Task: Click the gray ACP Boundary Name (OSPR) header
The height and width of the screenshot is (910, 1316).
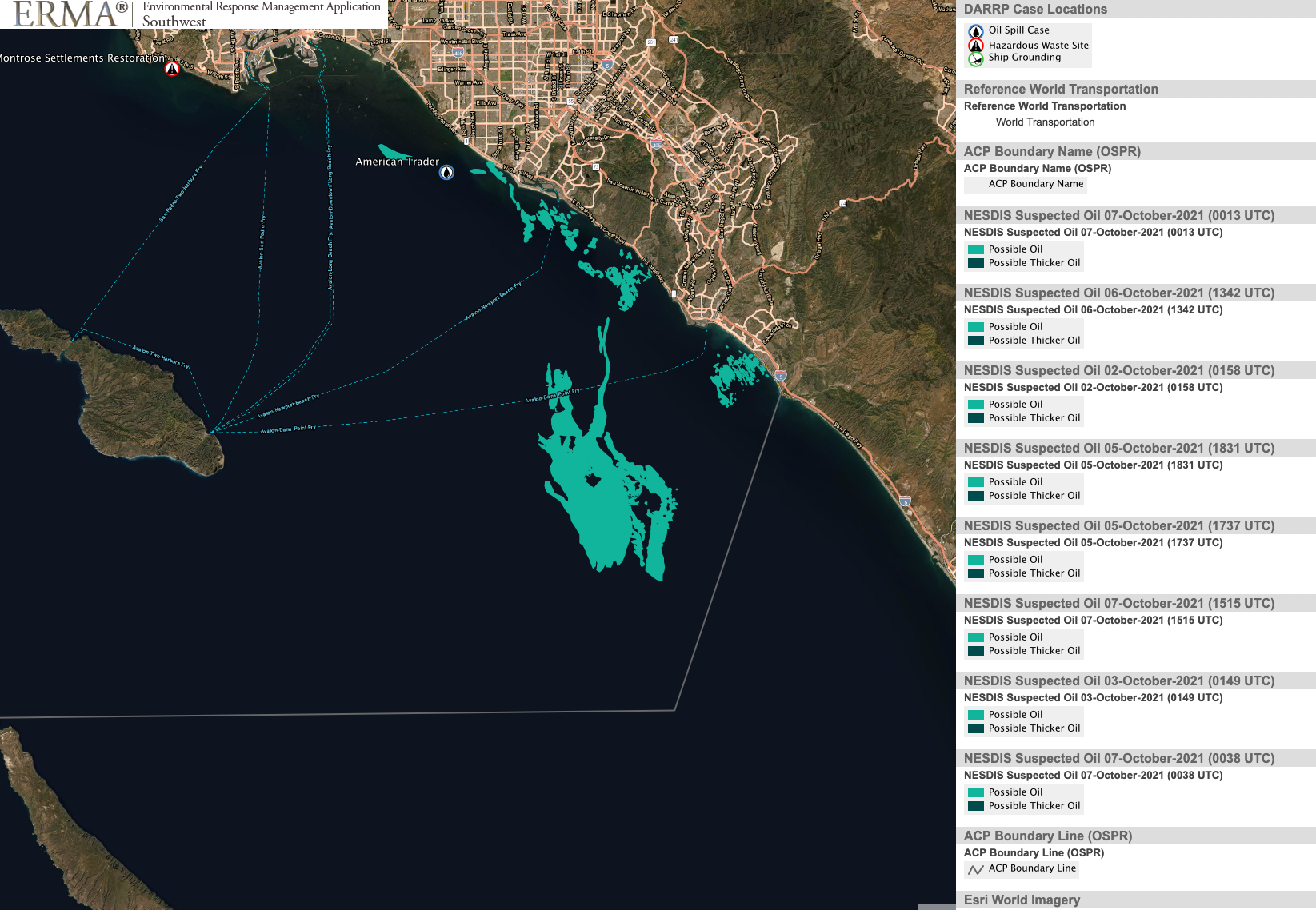Action: pos(1136,151)
